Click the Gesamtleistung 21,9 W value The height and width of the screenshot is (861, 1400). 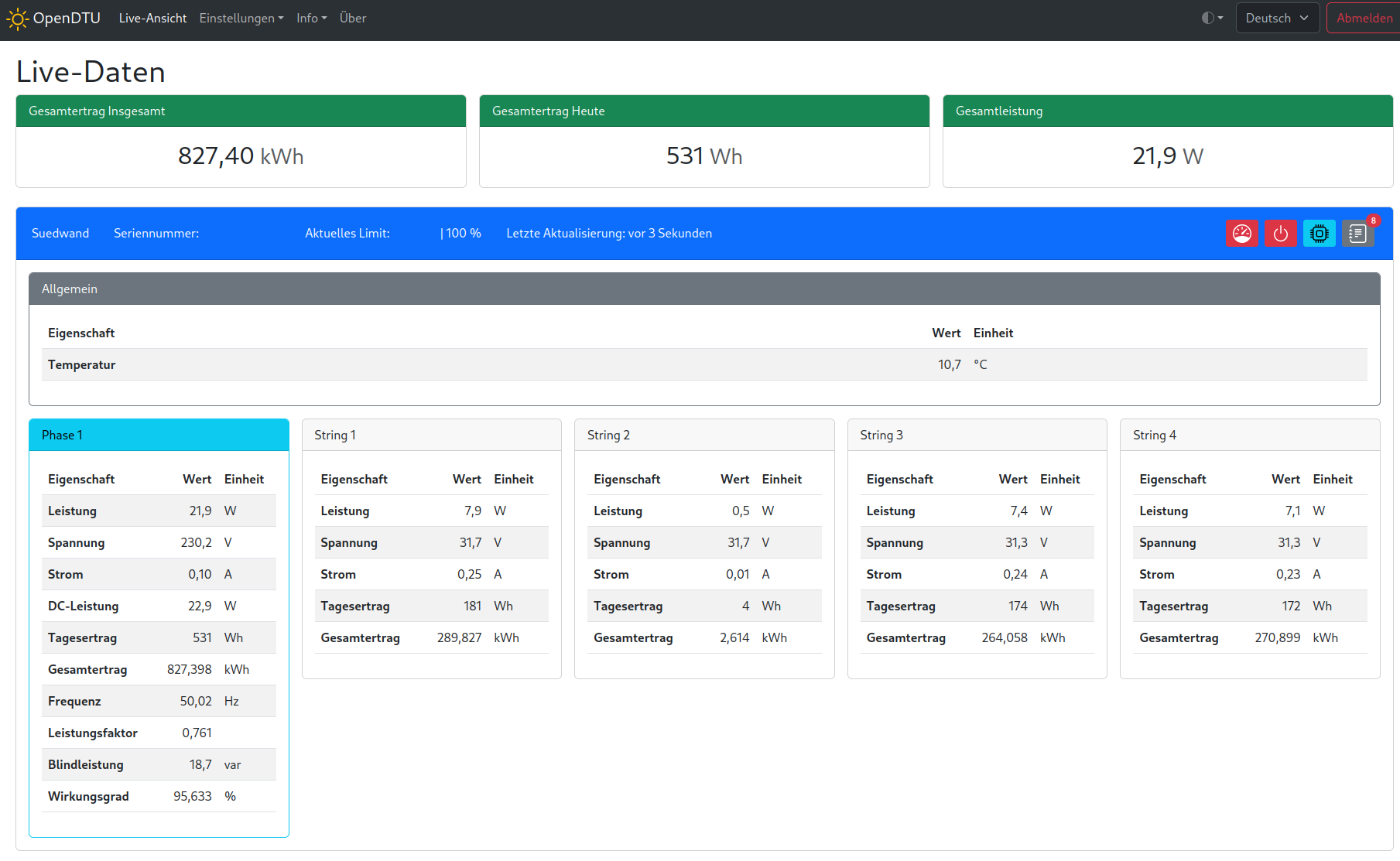point(1167,156)
